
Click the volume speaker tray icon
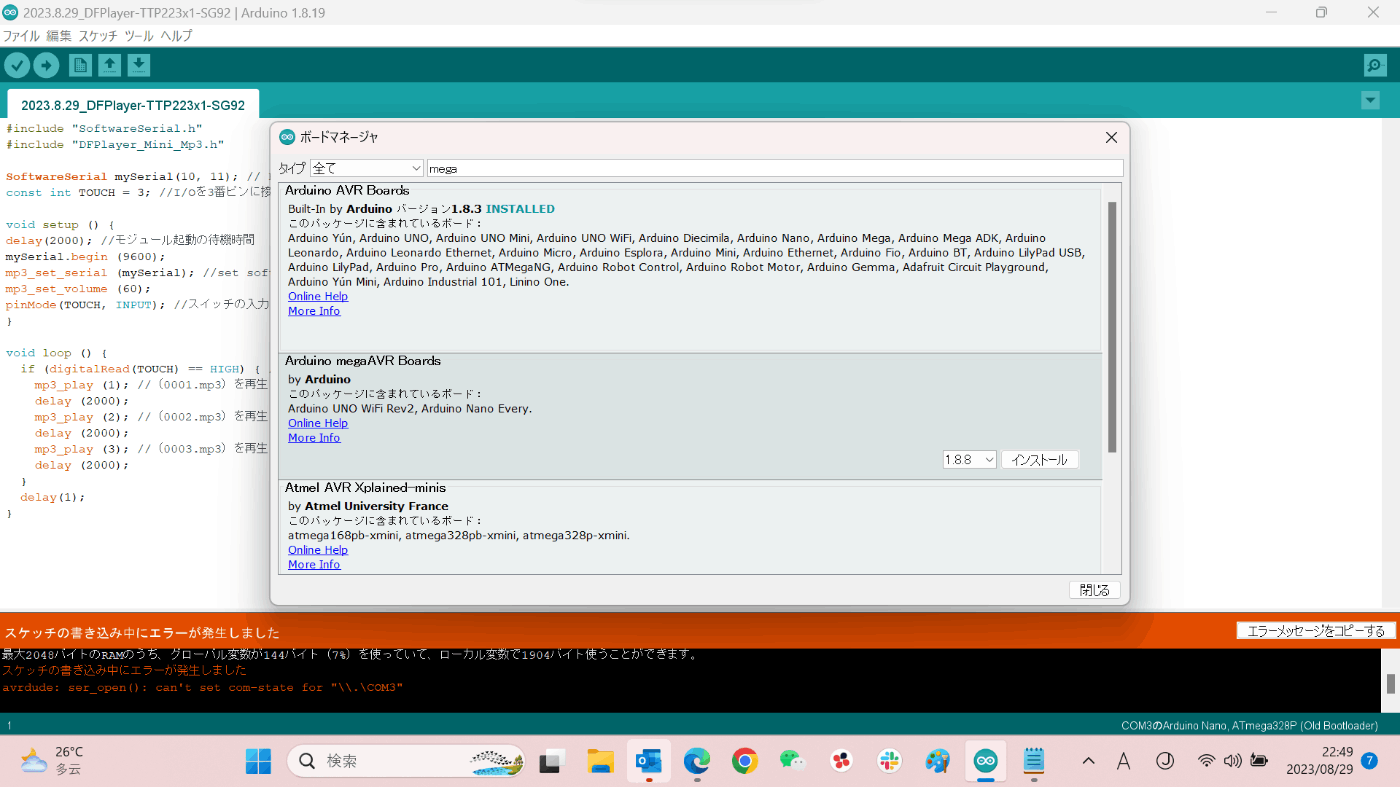1233,761
